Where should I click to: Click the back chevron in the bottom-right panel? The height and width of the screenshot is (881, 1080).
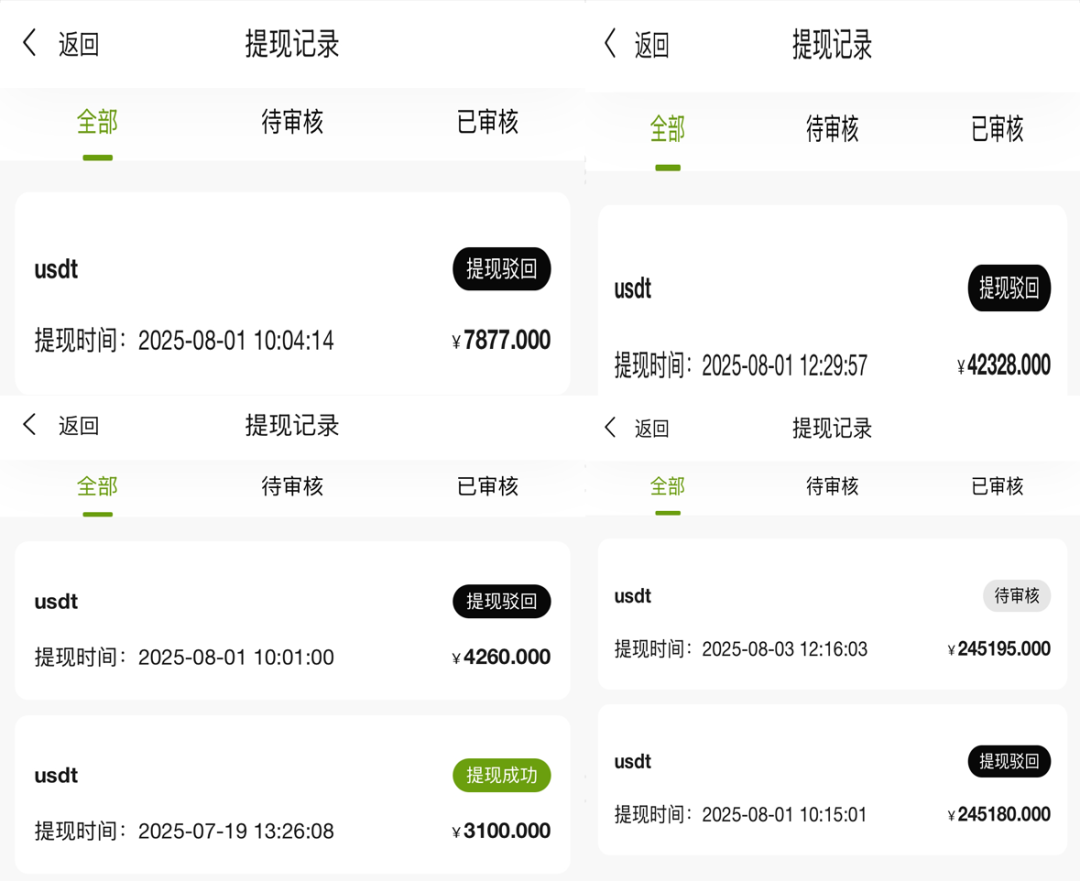pyautogui.click(x=610, y=428)
